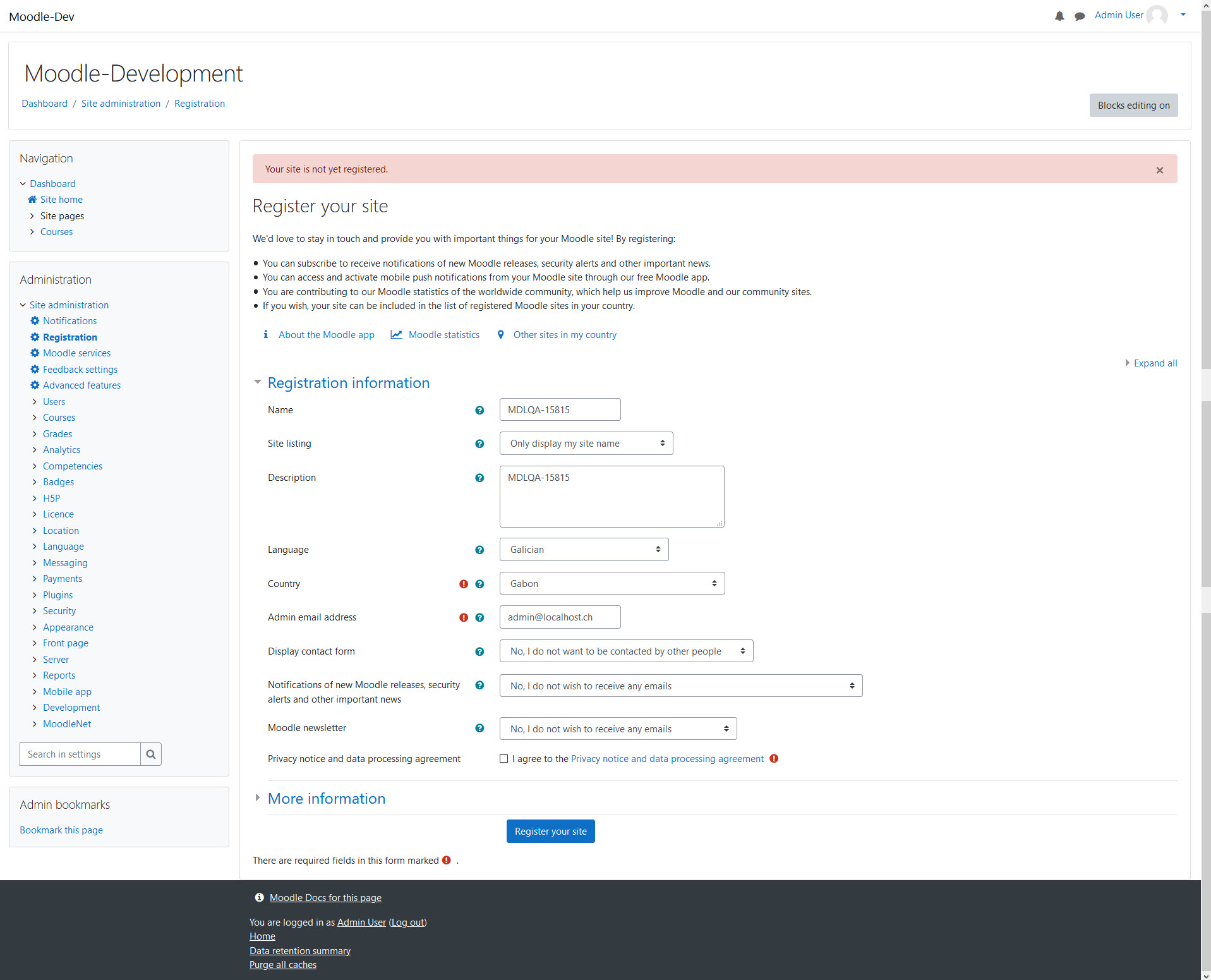Open the messaging chat bubble icon
This screenshot has height=980, width=1211.
click(1080, 16)
